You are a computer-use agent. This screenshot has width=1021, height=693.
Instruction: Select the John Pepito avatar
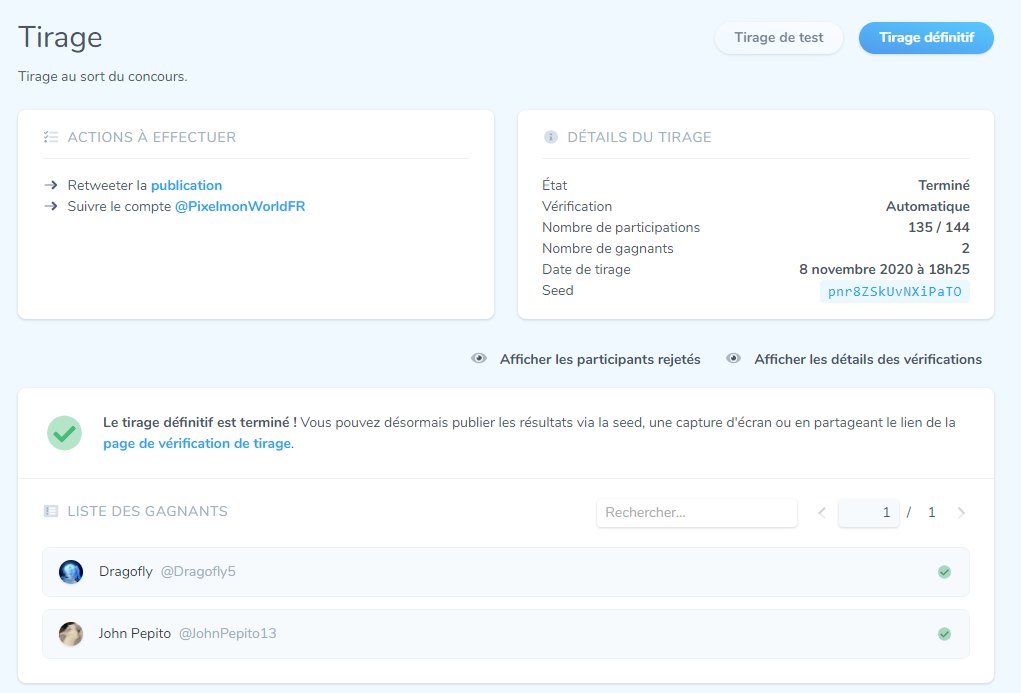click(71, 634)
